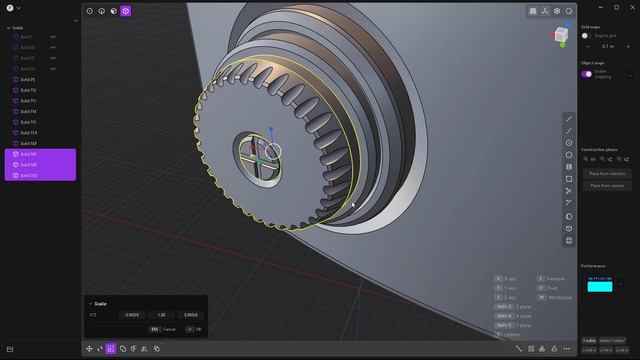Screen dimensions: 640x360
Task: Click Plane from selection button
Action: tap(607, 173)
